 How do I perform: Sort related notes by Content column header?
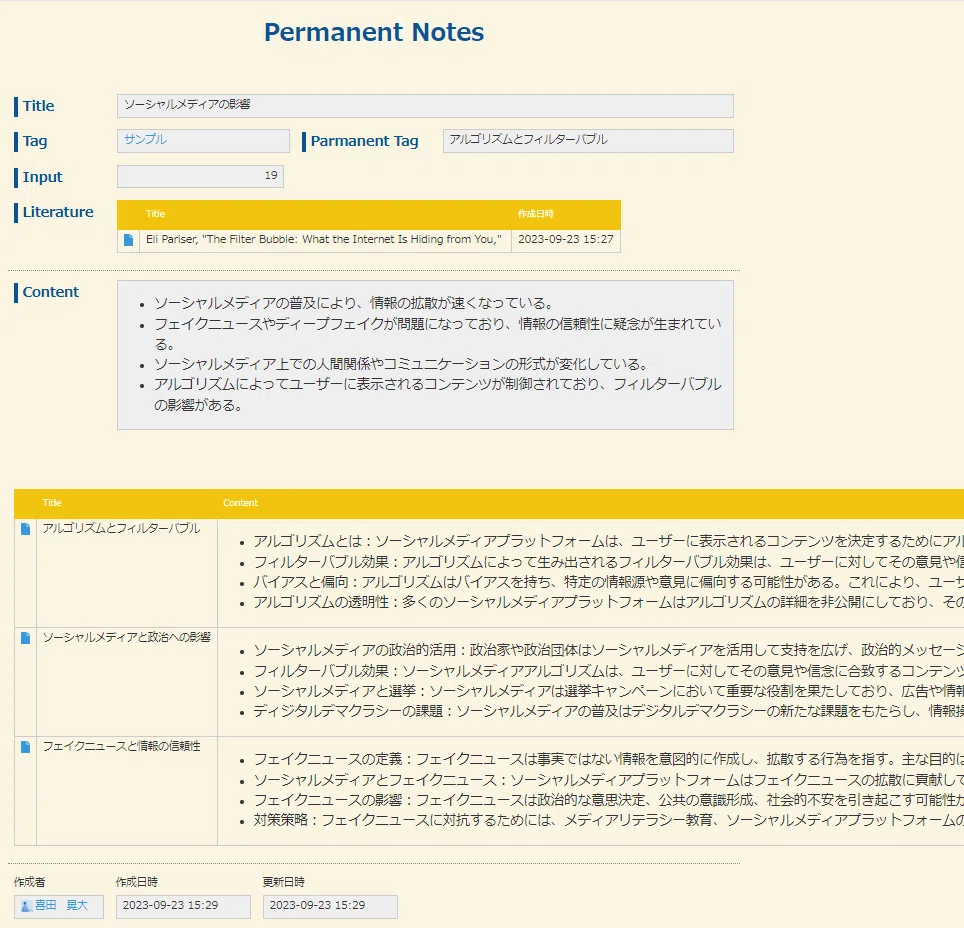(240, 503)
